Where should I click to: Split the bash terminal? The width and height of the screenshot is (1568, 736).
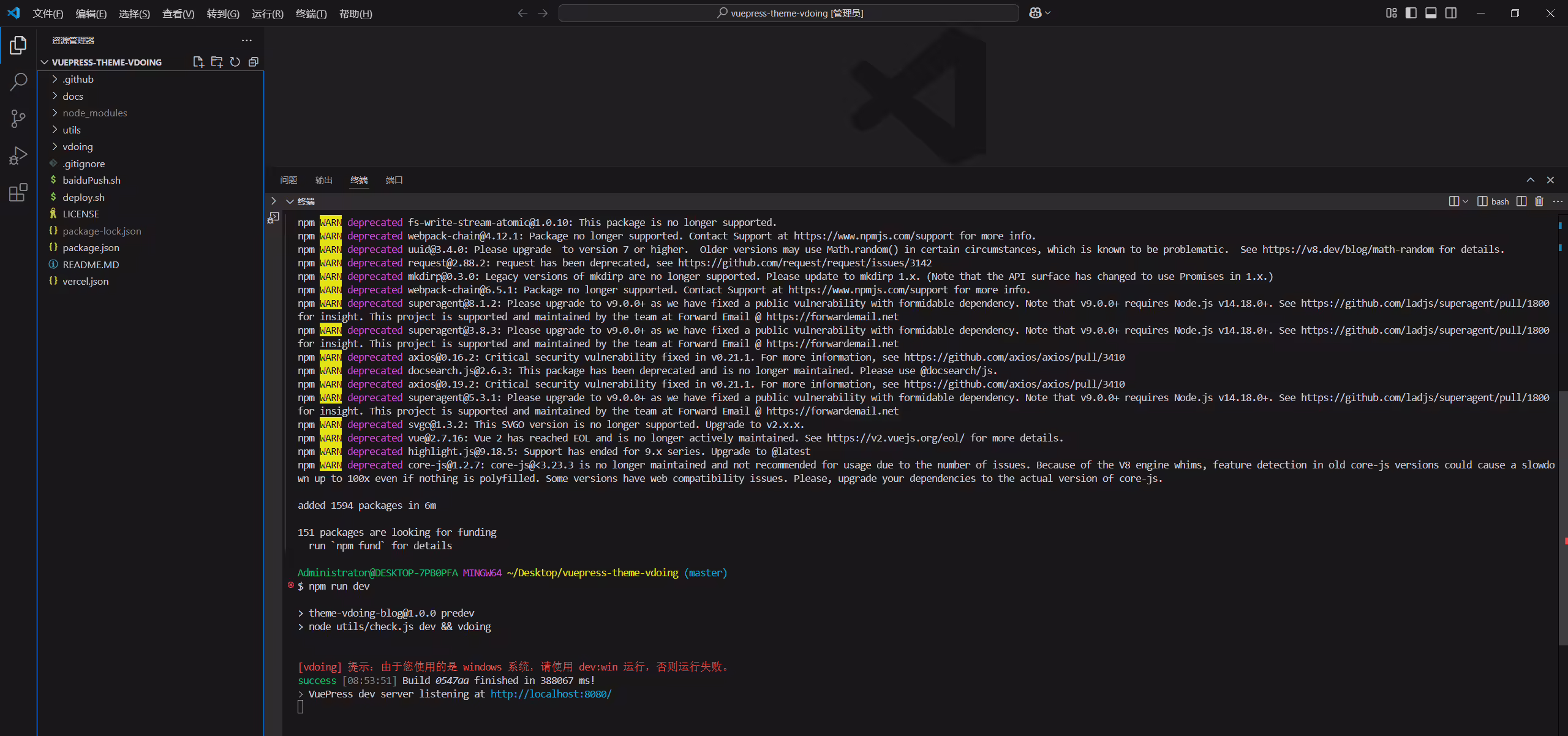(x=1521, y=201)
